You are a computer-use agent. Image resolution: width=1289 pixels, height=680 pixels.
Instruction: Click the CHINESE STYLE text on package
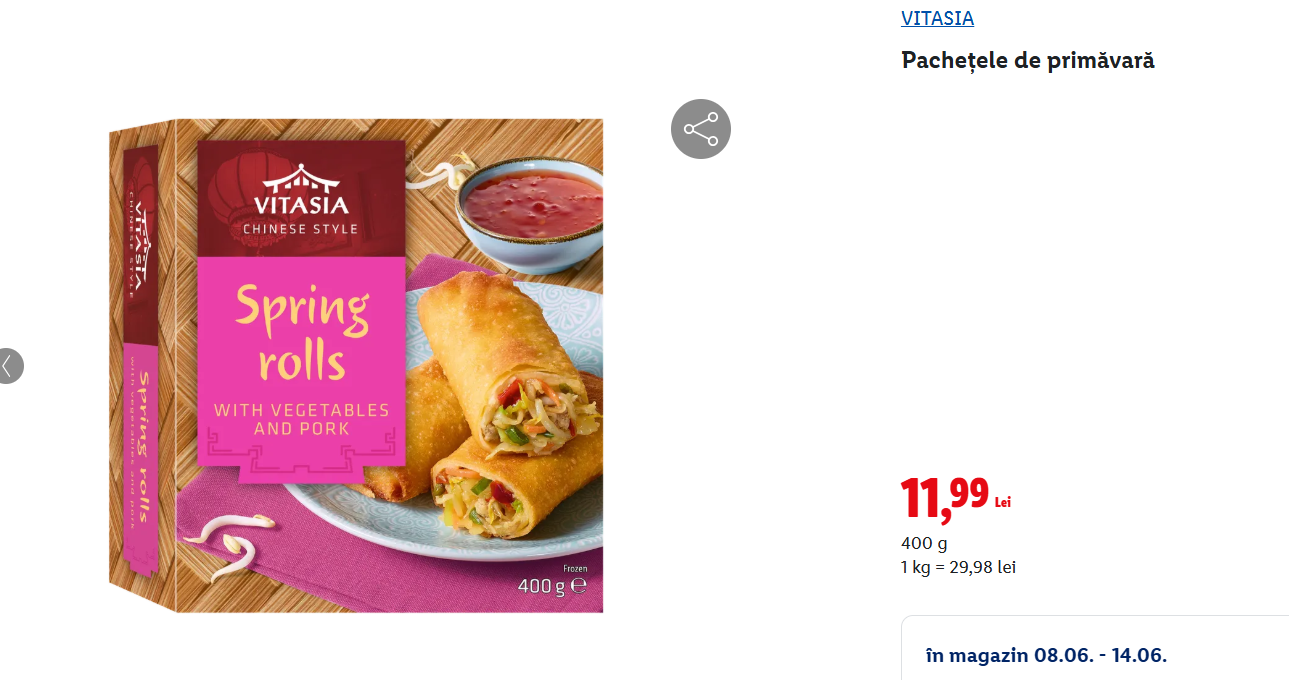pyautogui.click(x=301, y=230)
